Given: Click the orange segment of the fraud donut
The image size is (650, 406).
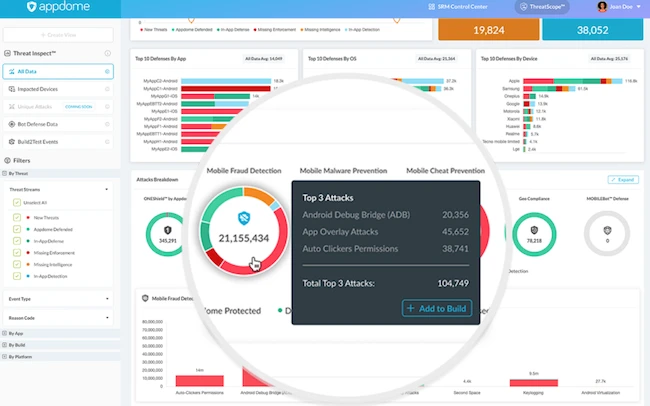Looking at the screenshot, I should 259,195.
